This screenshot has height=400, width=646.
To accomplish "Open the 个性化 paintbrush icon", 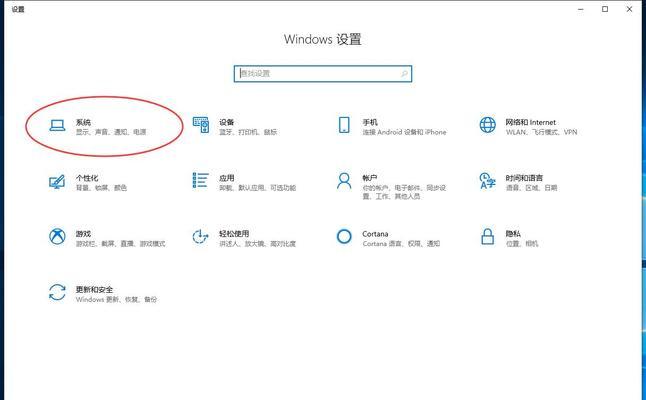I will 57,181.
